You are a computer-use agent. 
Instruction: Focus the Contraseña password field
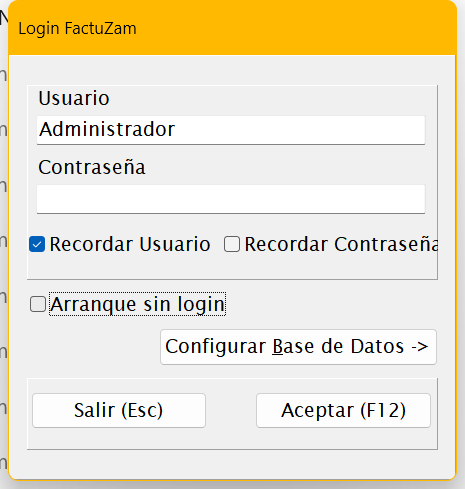pyautogui.click(x=231, y=199)
